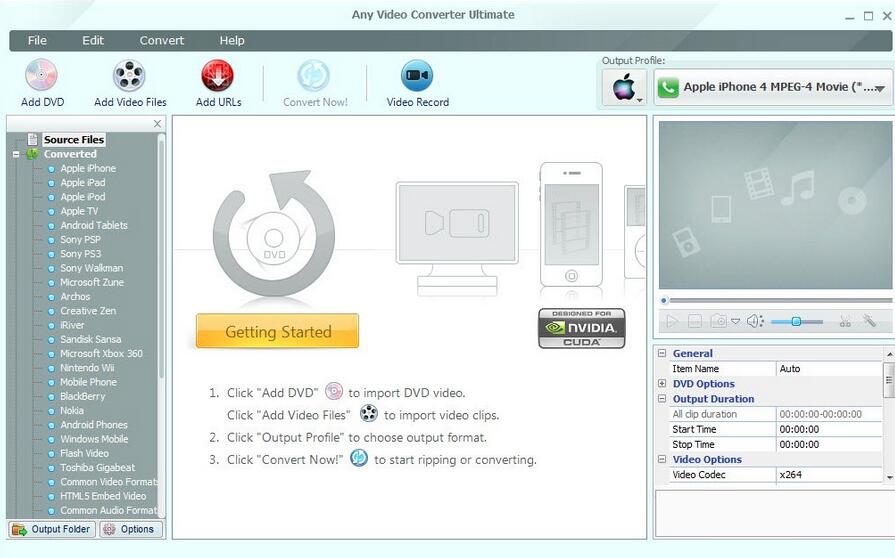Select Common Audio Formats in the tree
Viewport: 895px width, 558px height.
108,511
